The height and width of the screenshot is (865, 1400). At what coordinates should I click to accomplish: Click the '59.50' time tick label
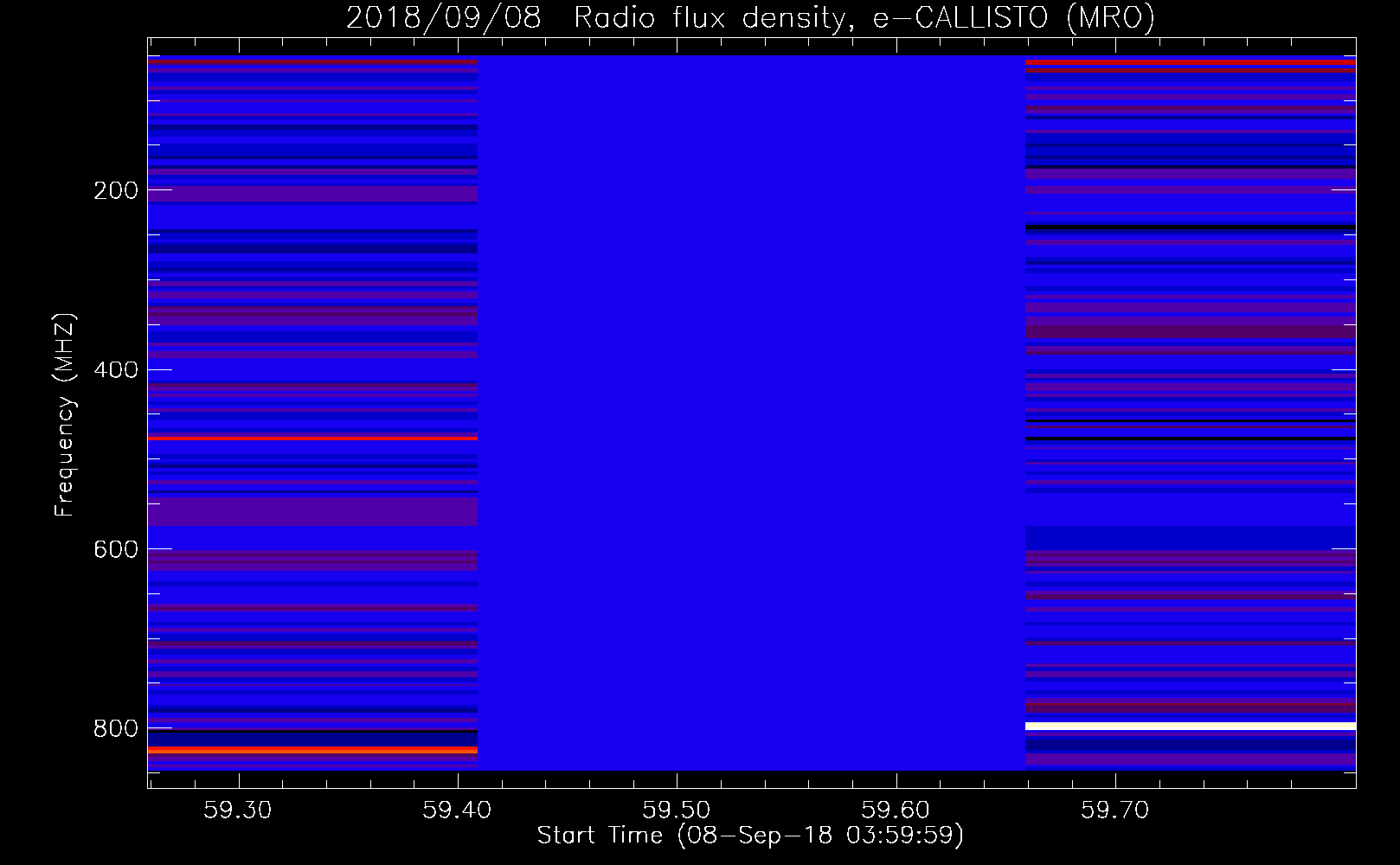(x=677, y=810)
